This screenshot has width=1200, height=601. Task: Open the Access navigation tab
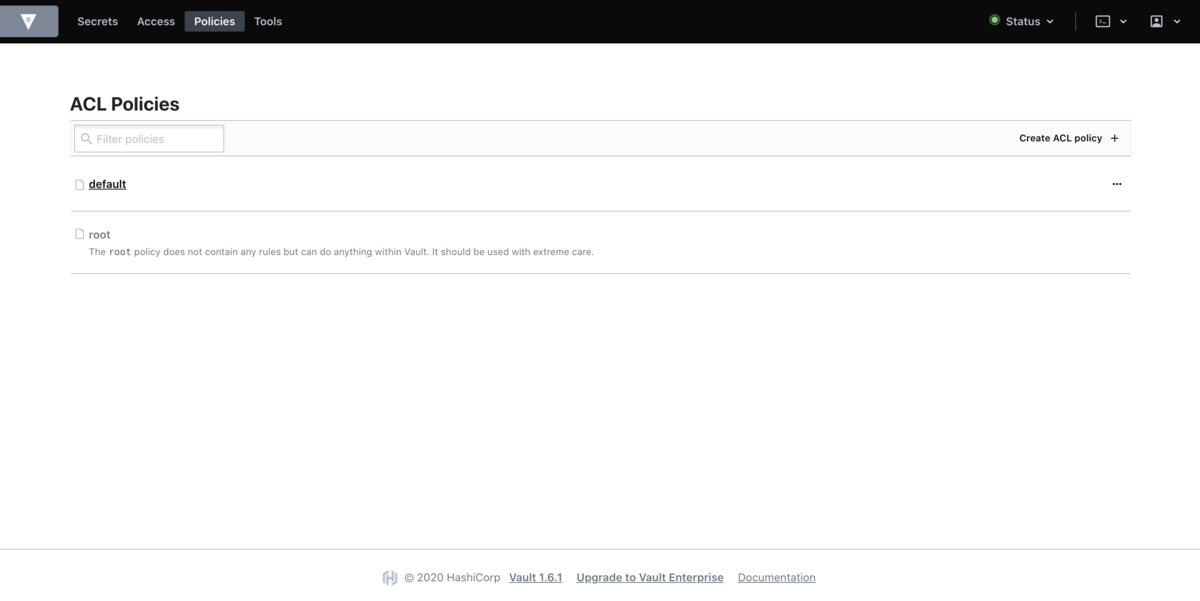click(156, 21)
